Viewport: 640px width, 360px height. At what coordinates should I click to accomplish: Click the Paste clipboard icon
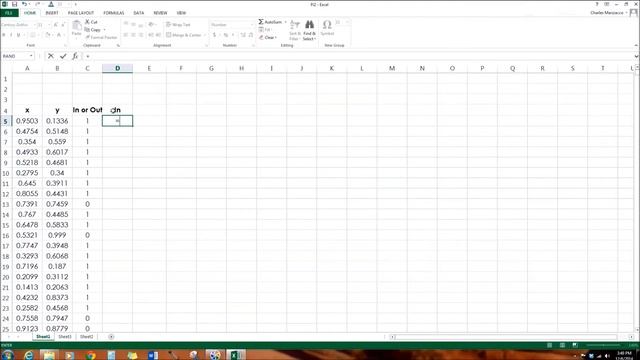click(x=76, y=26)
